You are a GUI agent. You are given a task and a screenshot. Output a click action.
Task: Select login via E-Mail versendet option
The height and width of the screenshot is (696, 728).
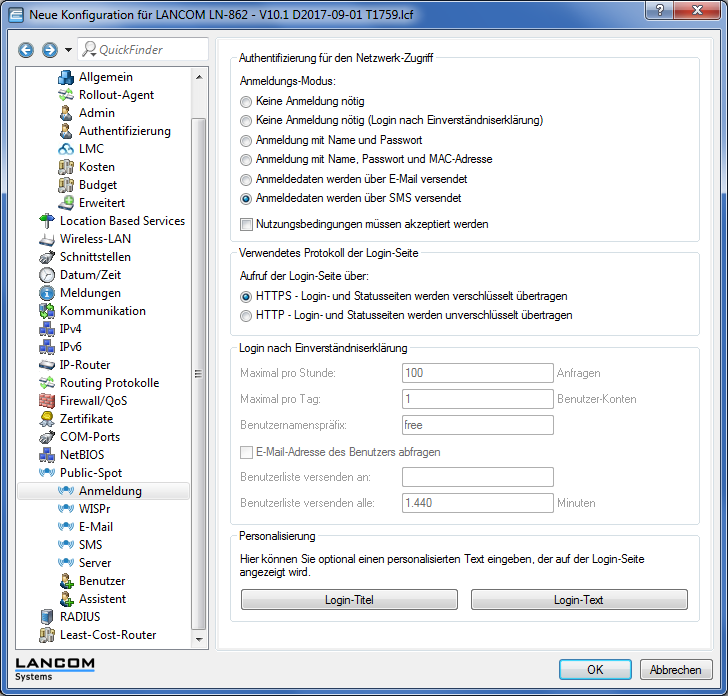point(247,179)
